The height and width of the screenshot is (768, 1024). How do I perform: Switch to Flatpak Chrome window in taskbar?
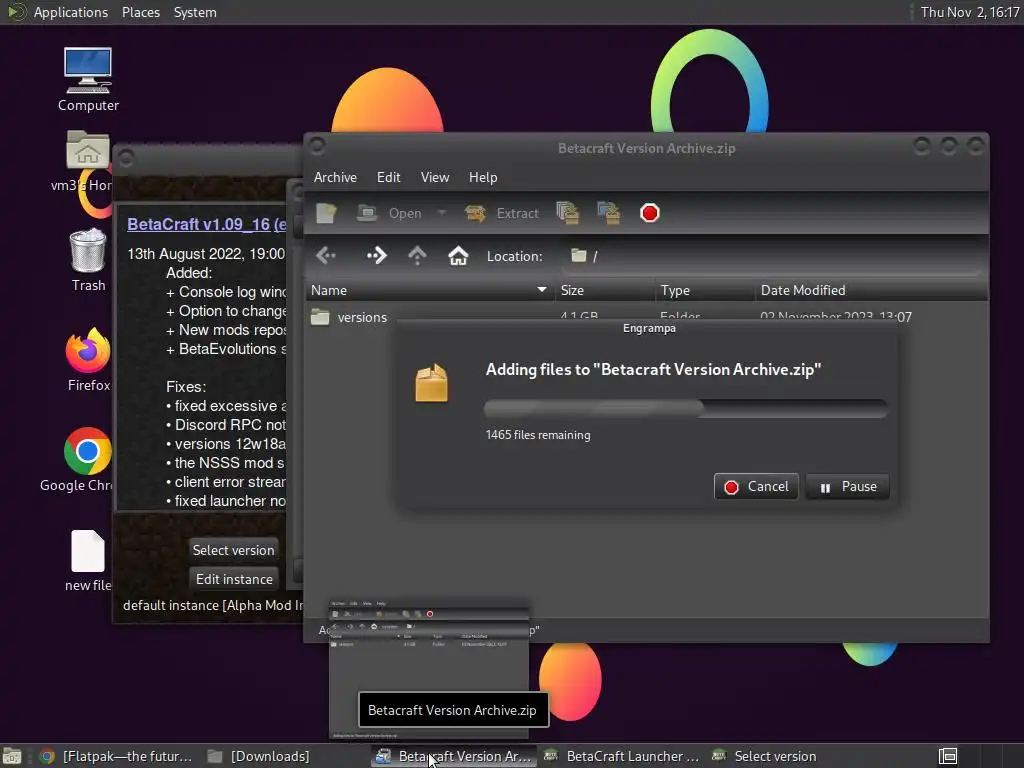click(116, 756)
